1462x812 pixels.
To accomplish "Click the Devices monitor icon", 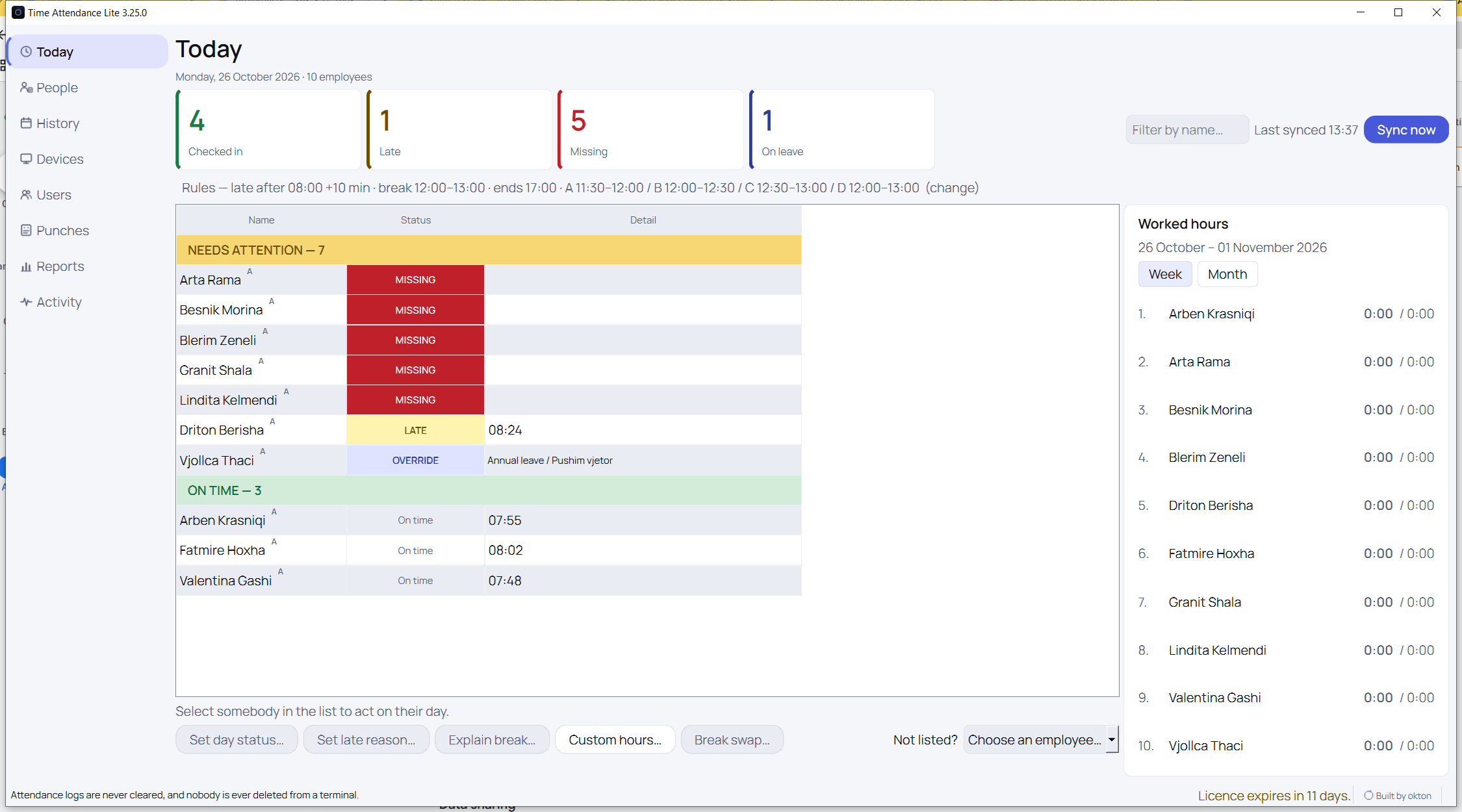I will click(x=26, y=159).
